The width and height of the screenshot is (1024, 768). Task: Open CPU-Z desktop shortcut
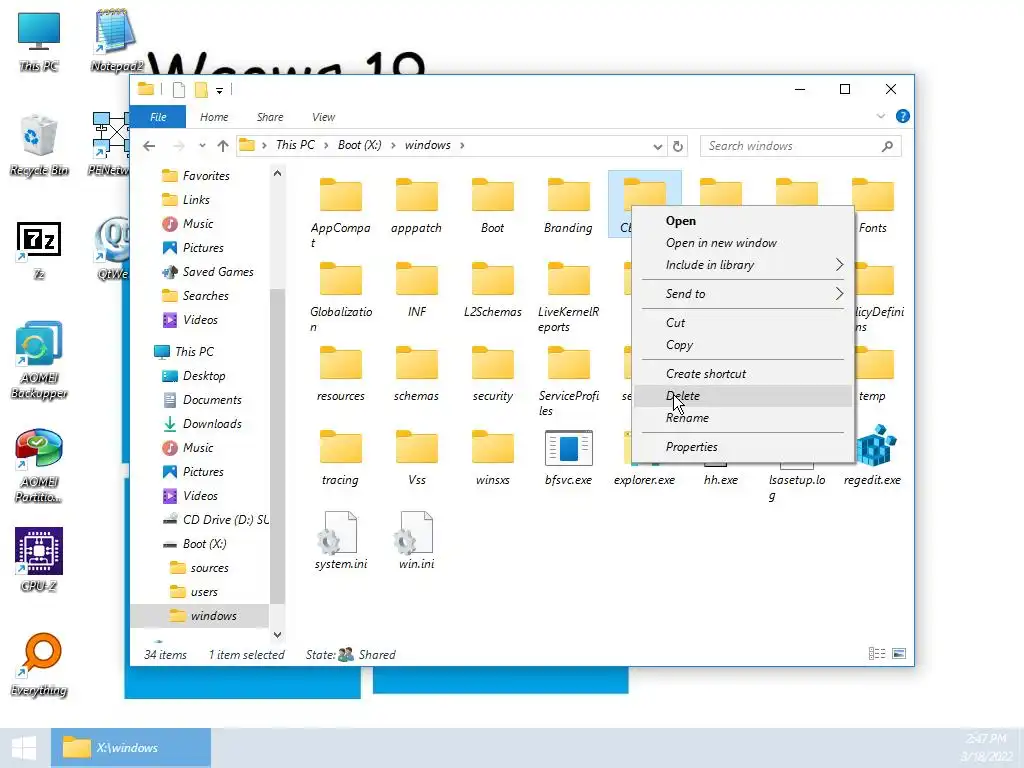click(39, 559)
